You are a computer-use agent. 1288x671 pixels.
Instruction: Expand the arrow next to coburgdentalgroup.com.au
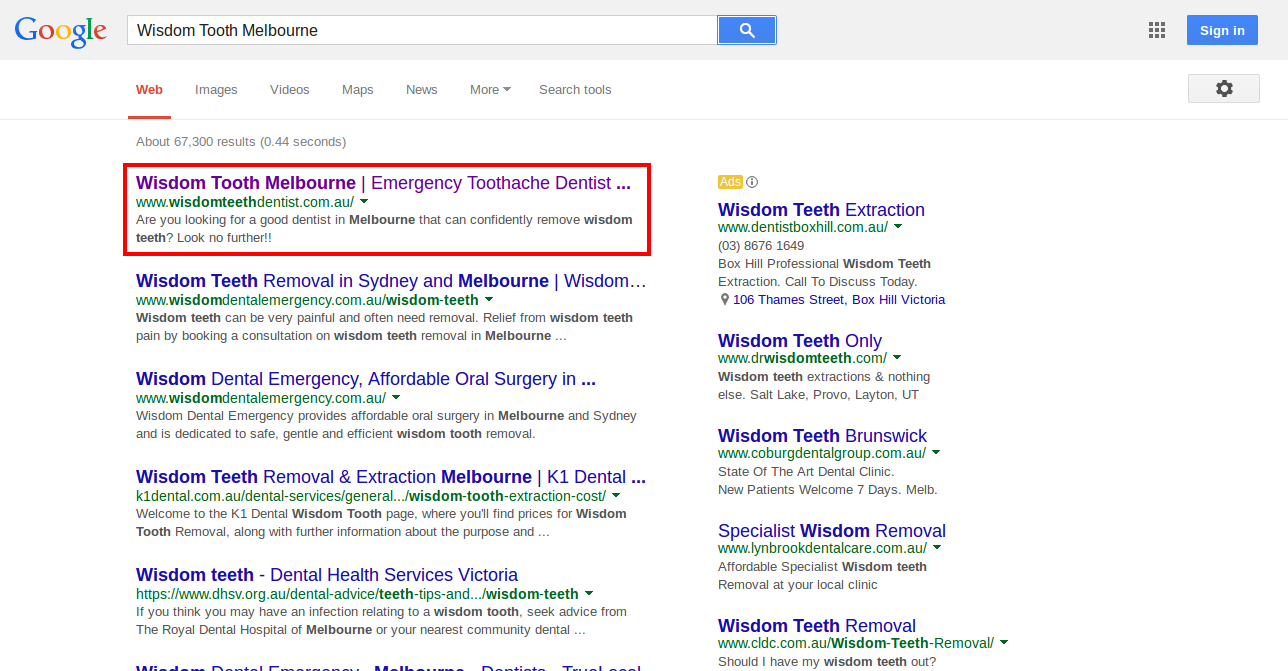[x=936, y=452]
